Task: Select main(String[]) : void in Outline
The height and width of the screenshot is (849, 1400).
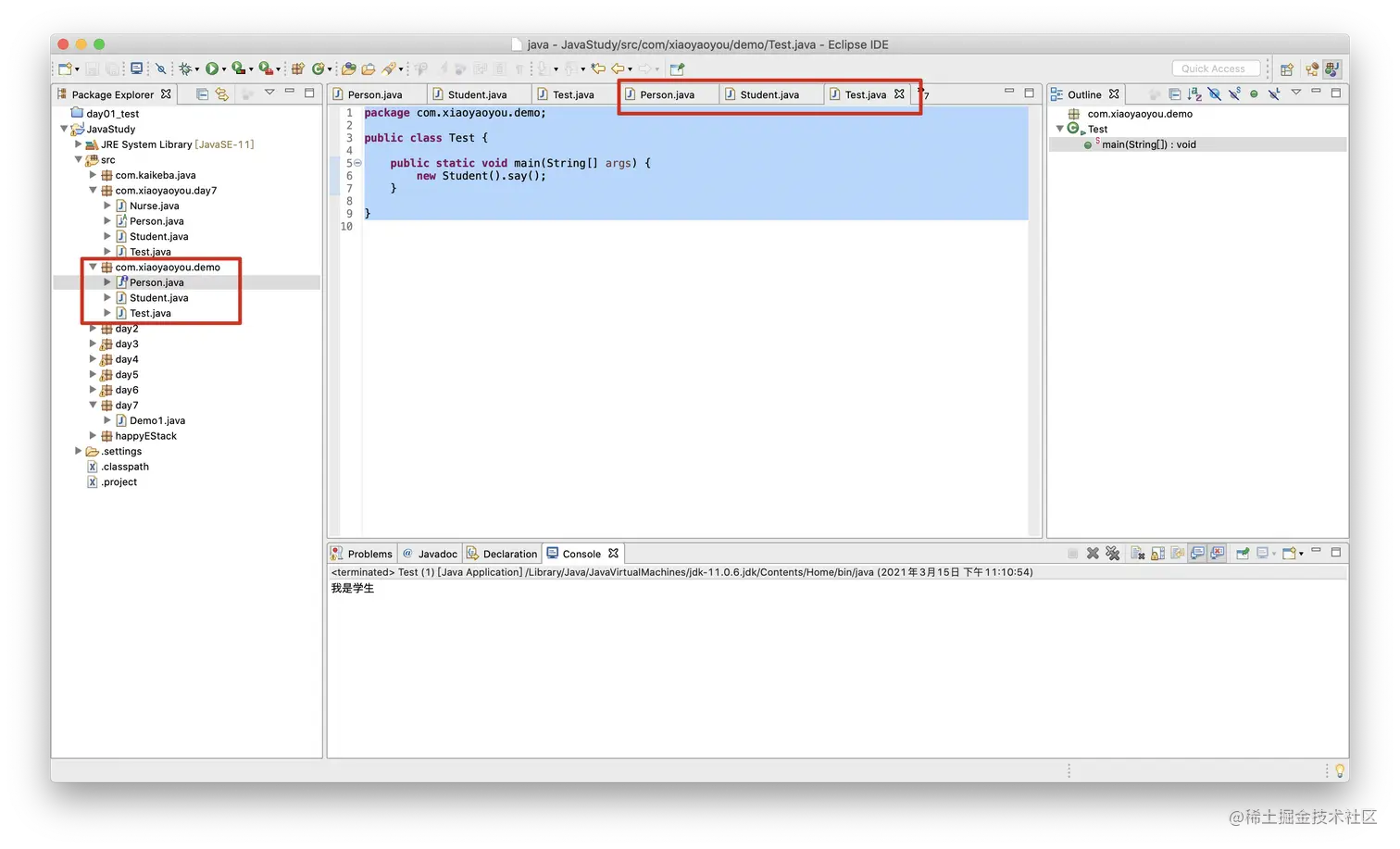Action: [1148, 144]
